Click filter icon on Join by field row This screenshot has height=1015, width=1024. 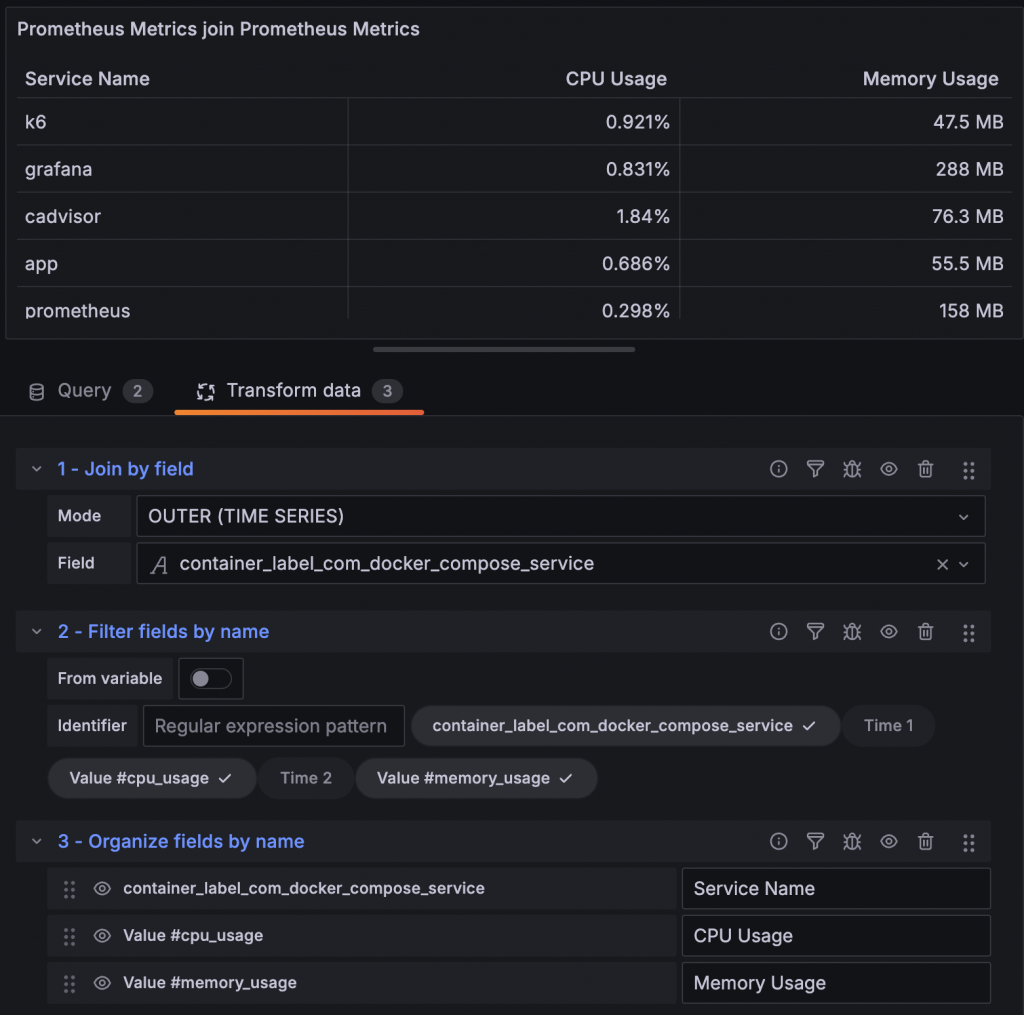tap(815, 469)
